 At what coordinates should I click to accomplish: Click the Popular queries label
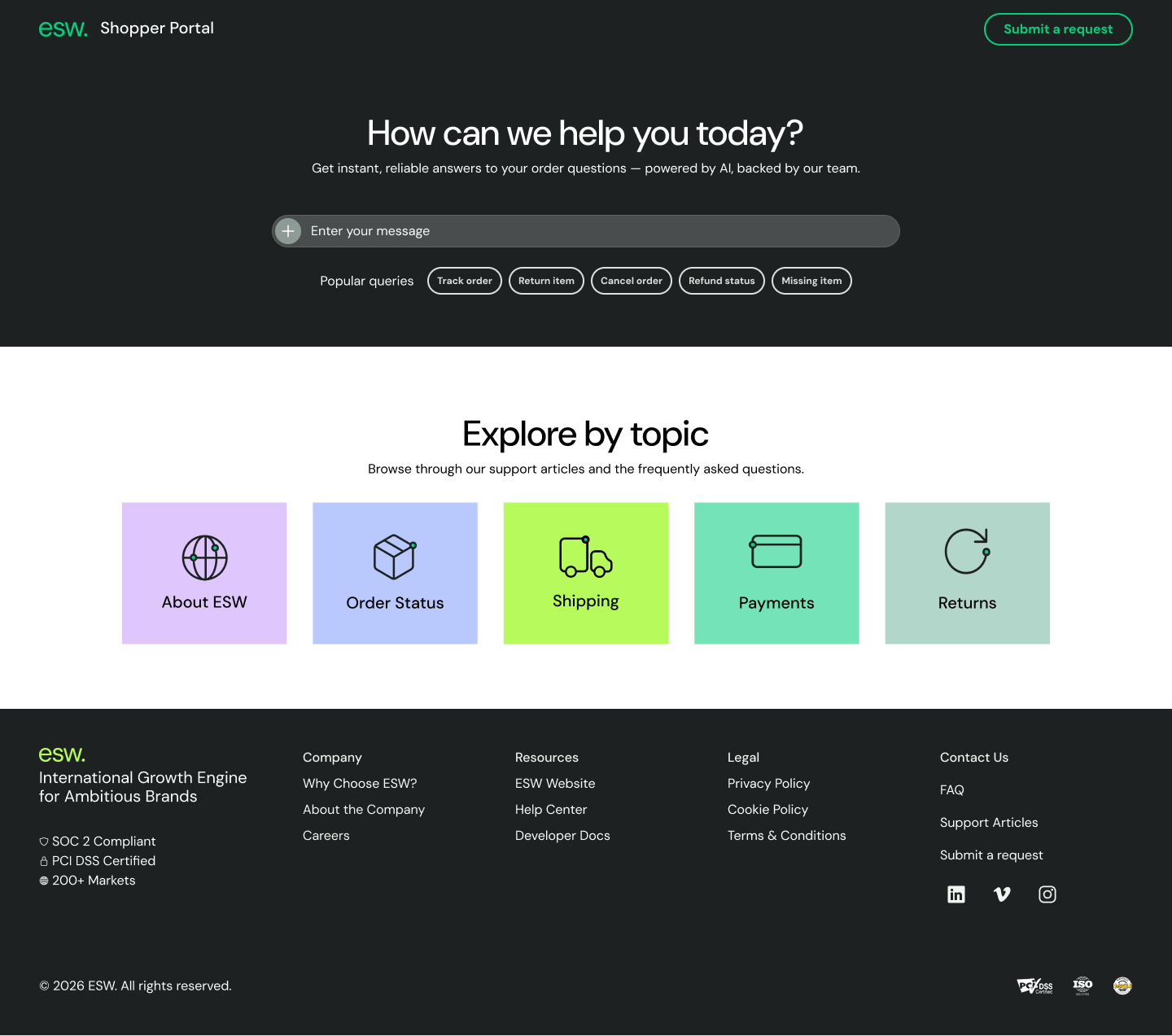[367, 281]
